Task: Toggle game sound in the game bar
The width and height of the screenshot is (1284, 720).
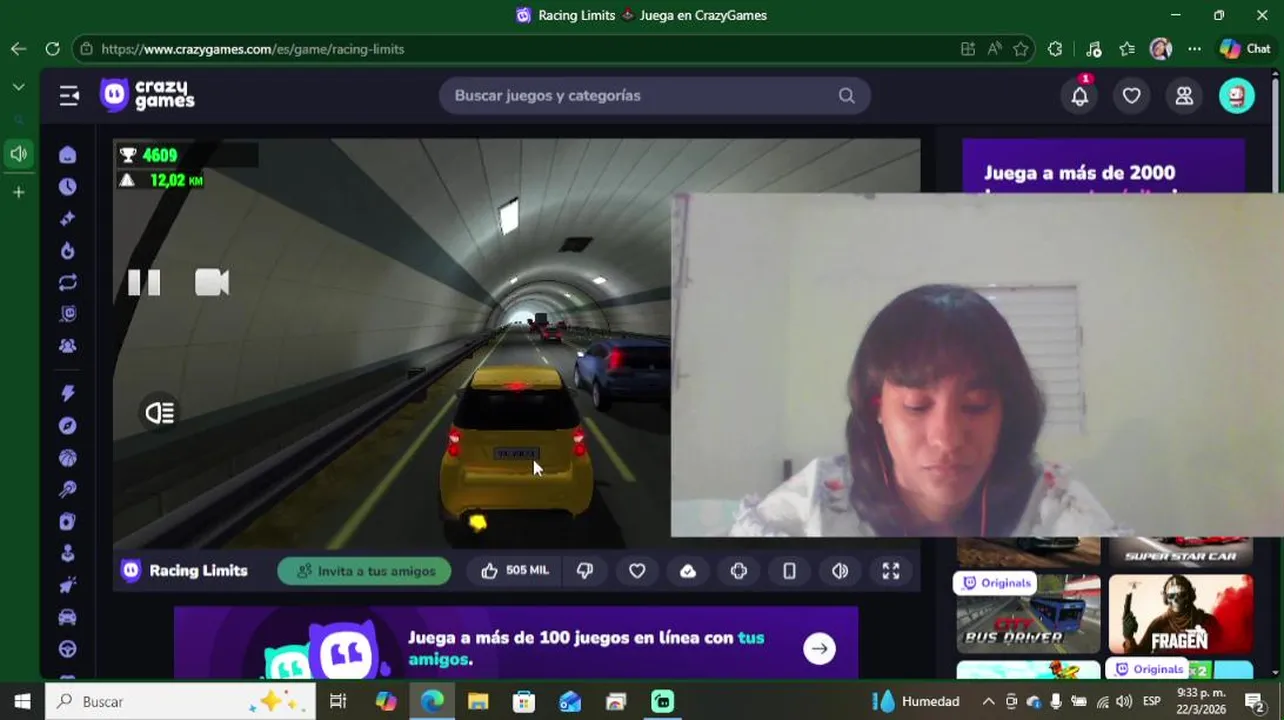Action: [840, 571]
